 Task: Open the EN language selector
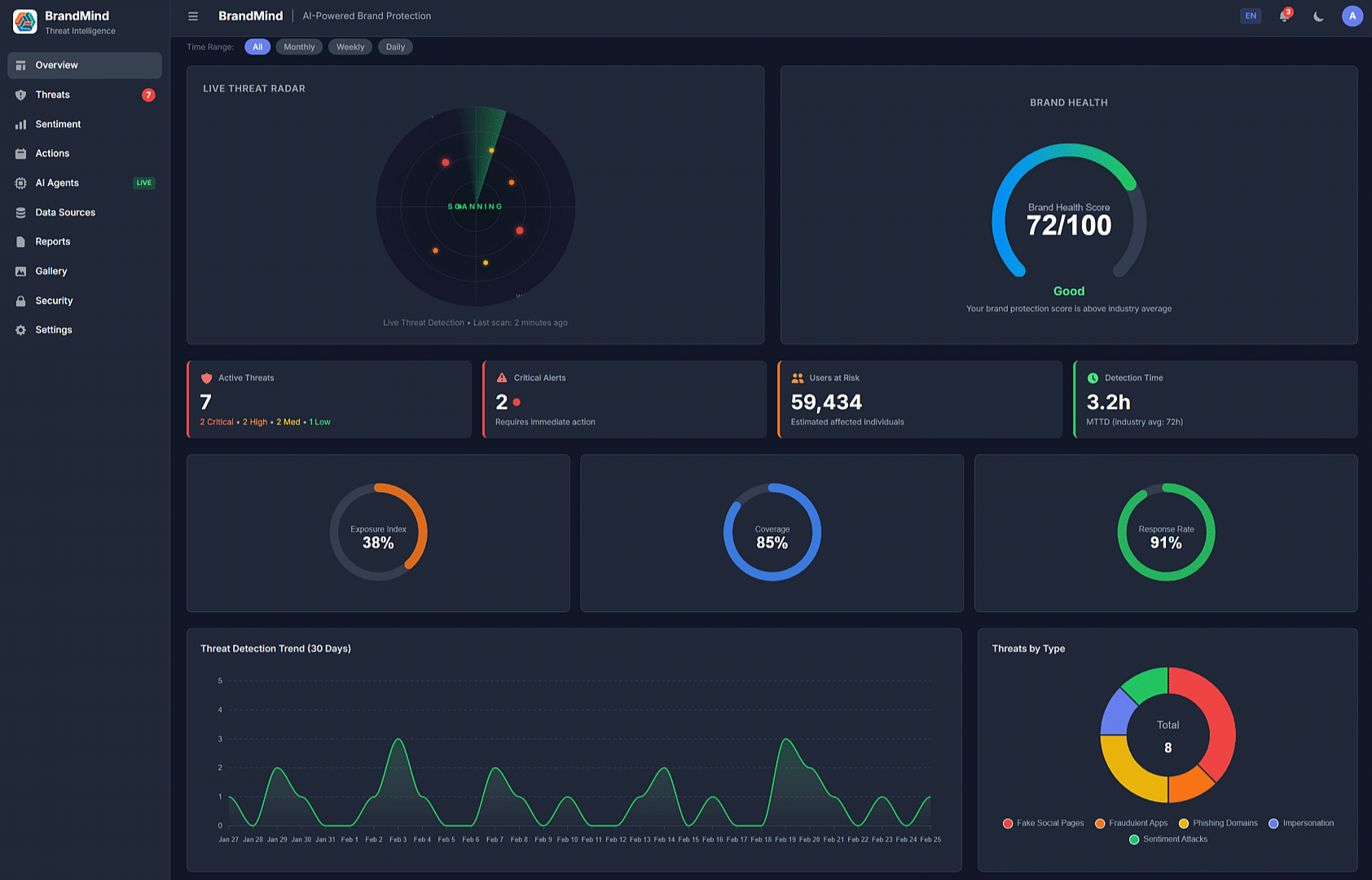point(1251,15)
